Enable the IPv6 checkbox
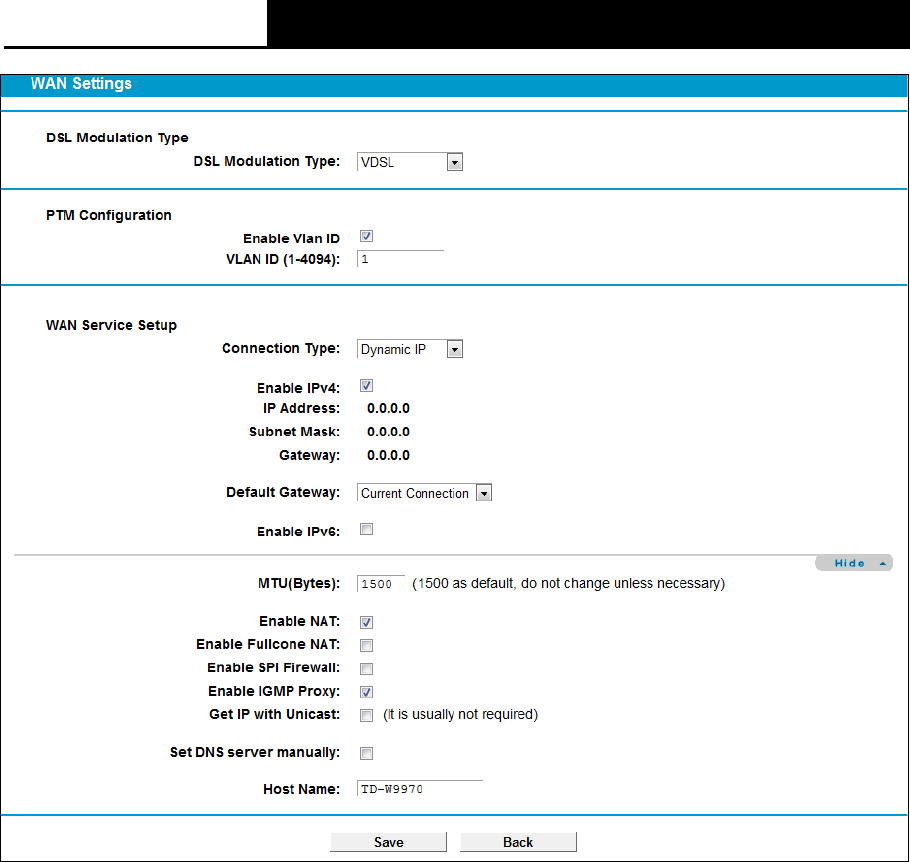 [366, 529]
